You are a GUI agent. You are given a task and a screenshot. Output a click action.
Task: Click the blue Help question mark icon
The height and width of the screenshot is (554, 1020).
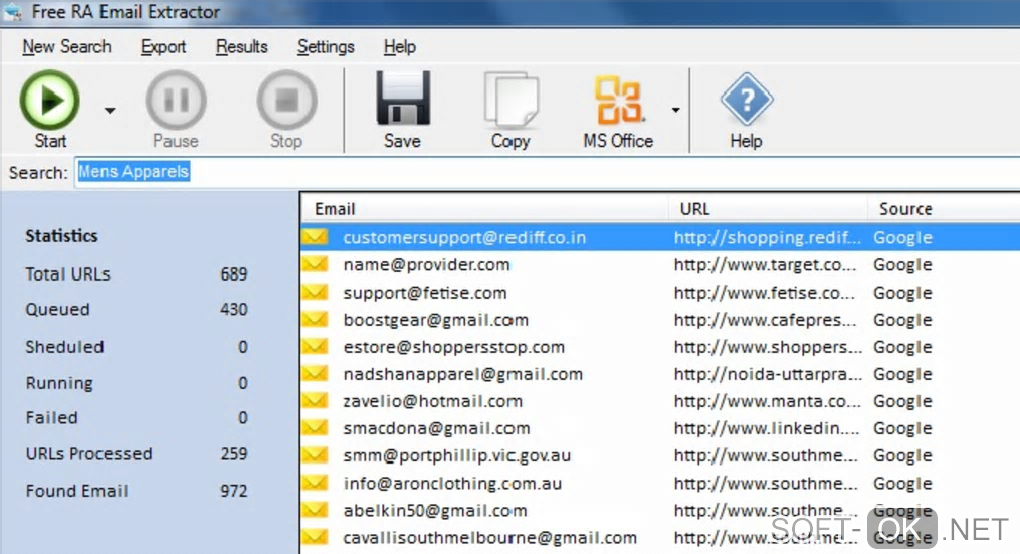pyautogui.click(x=747, y=99)
